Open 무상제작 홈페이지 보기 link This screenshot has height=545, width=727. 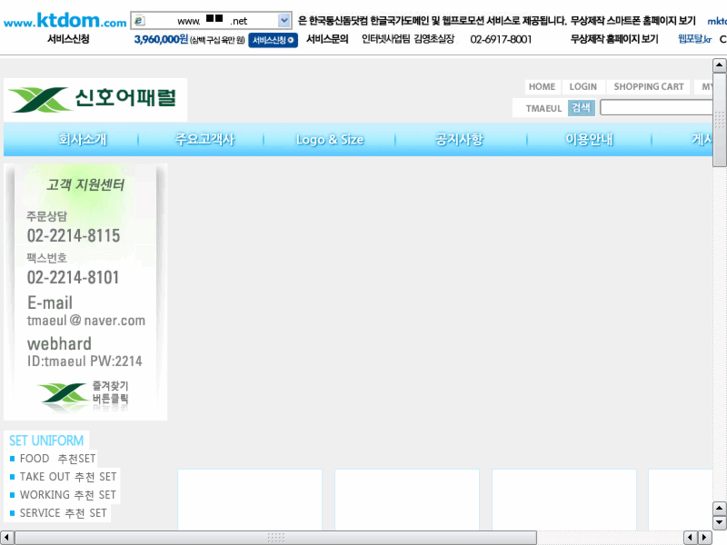[x=614, y=39]
